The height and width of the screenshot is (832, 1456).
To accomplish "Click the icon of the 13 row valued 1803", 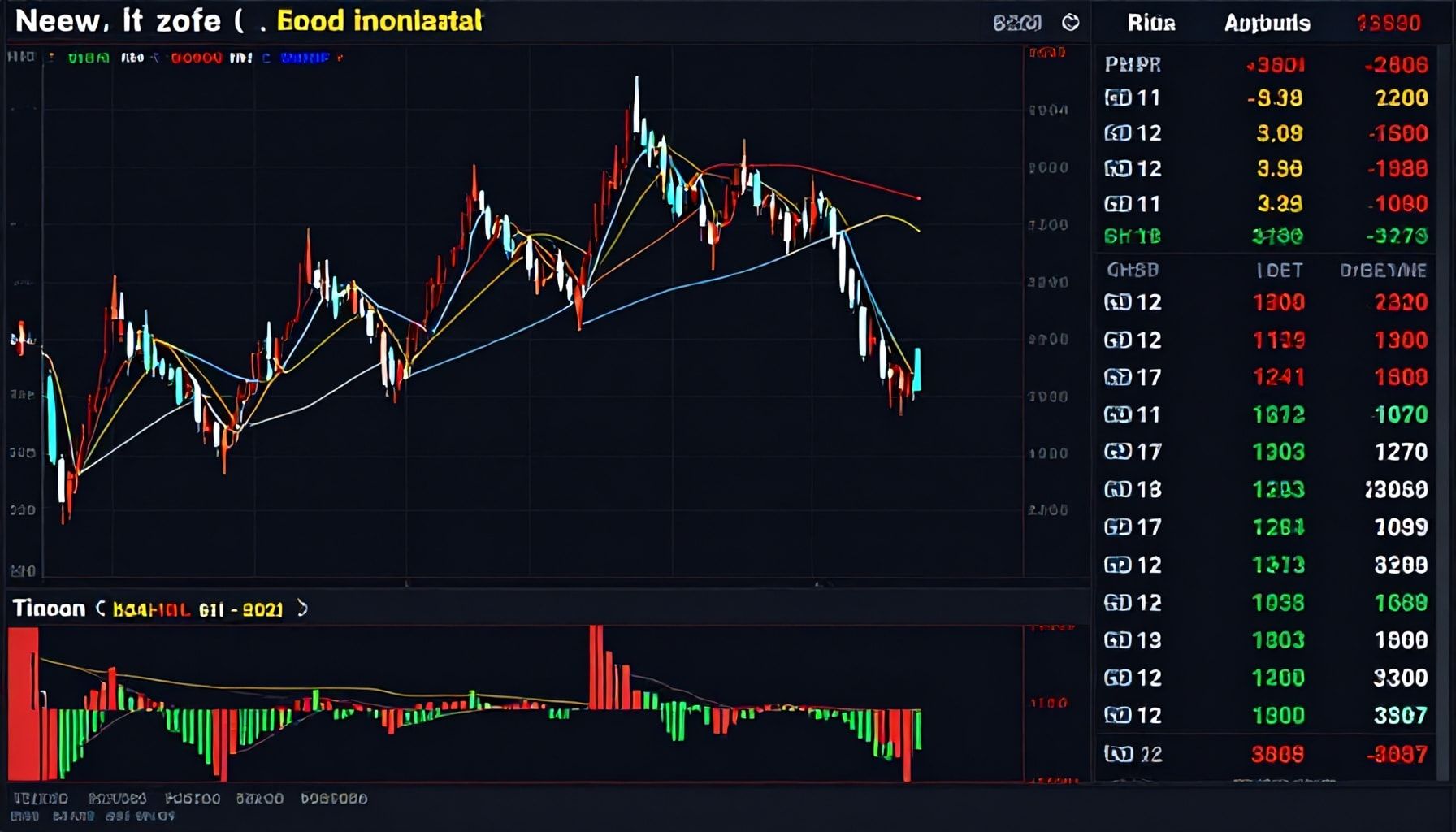I will pos(1117,640).
